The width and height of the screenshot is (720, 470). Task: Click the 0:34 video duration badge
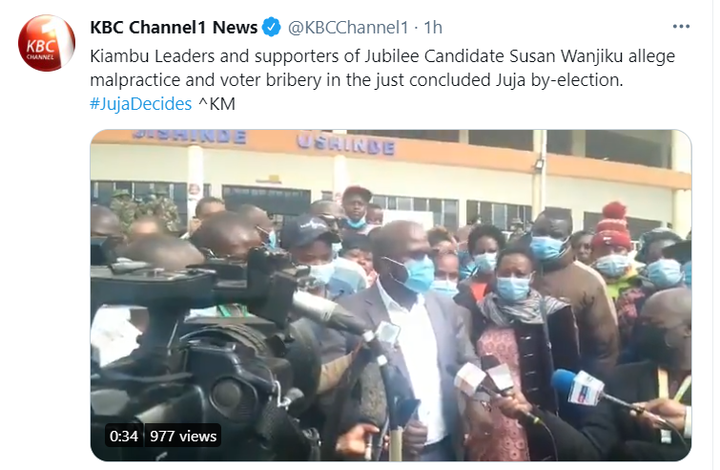[124, 436]
